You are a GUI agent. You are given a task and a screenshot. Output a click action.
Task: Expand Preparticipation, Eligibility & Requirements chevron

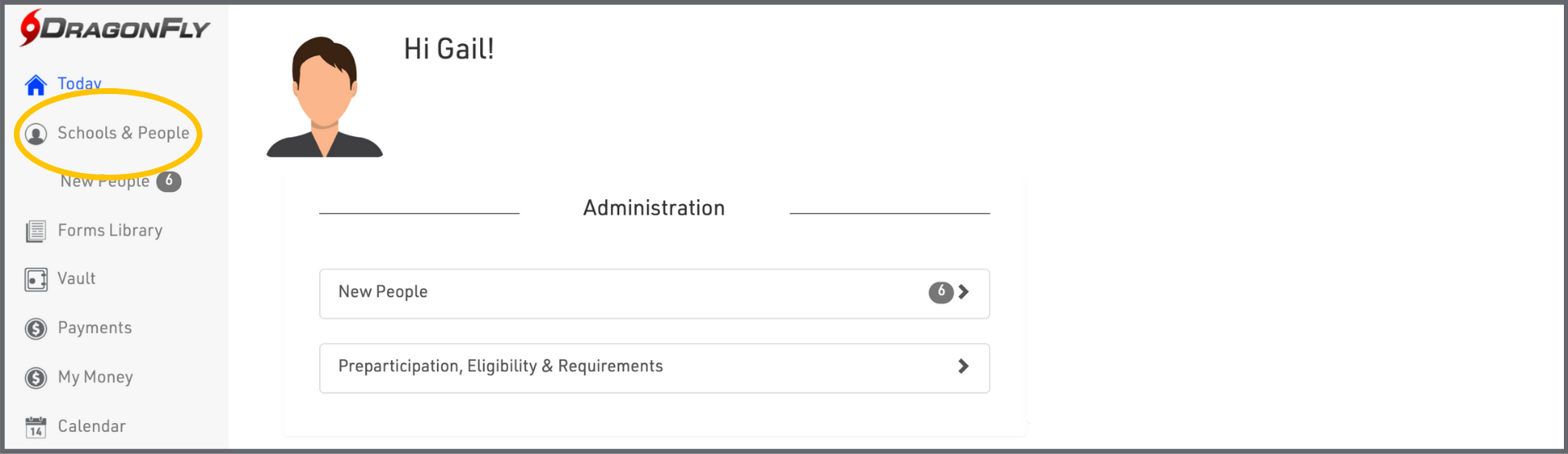tap(964, 367)
